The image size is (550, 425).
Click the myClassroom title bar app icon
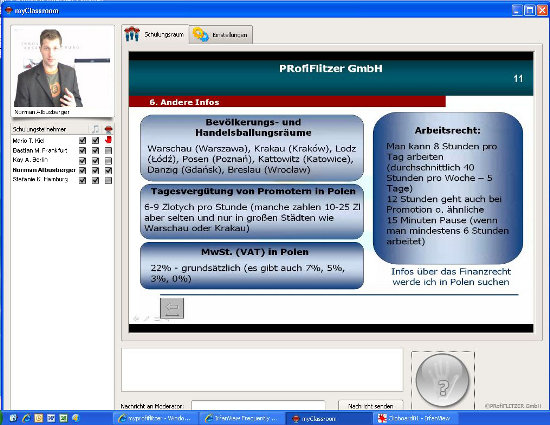pyautogui.click(x=9, y=10)
